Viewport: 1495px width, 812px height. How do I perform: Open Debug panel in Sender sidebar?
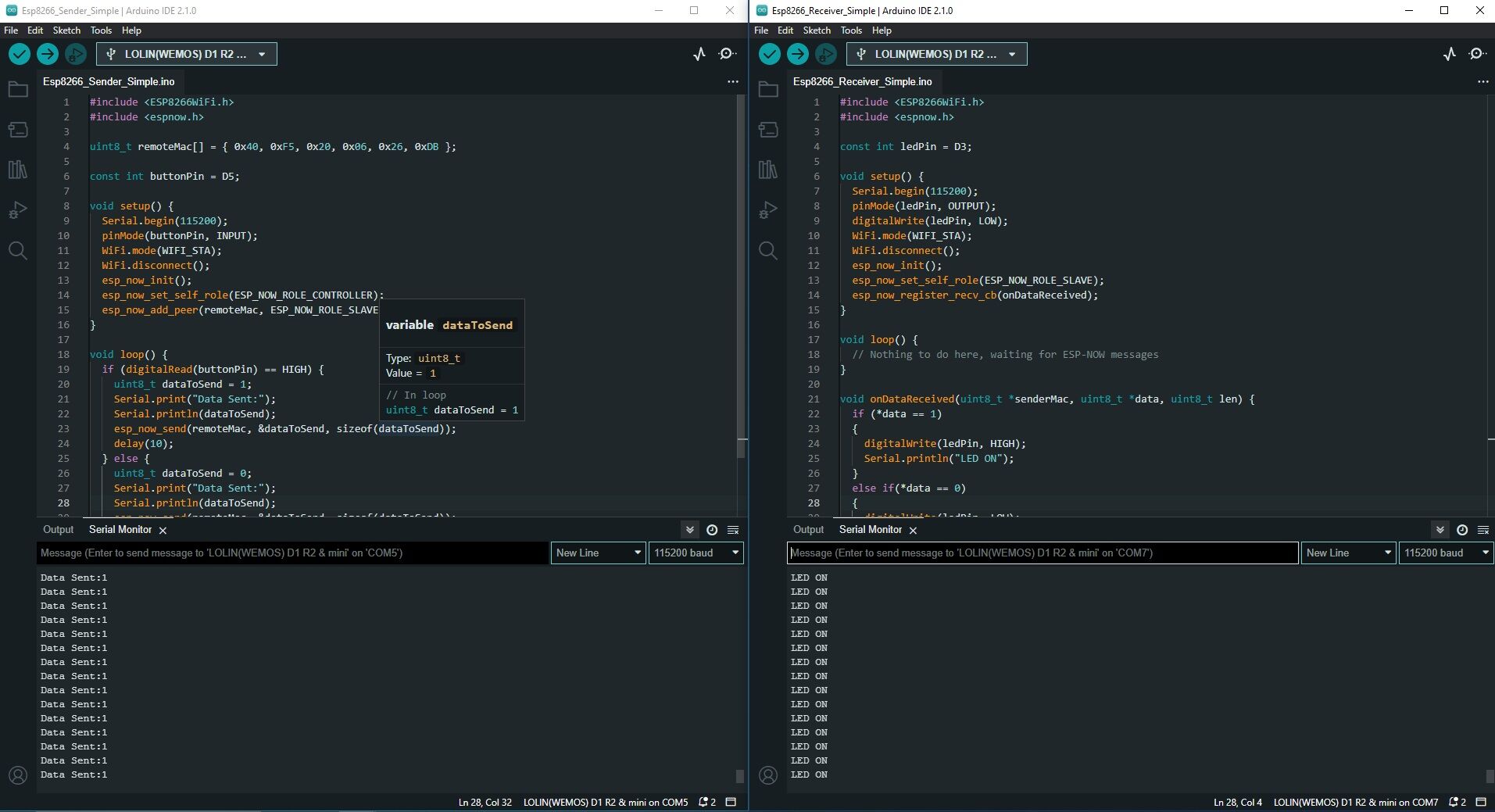point(18,210)
